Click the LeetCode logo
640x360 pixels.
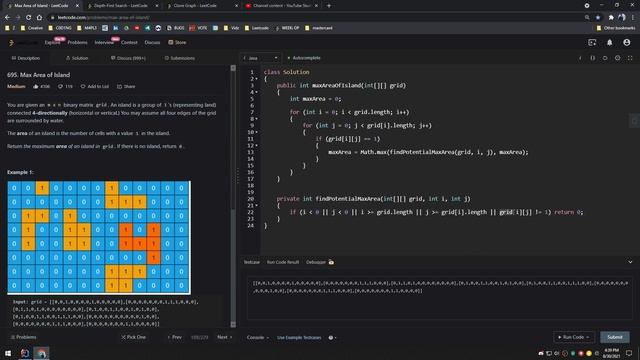tap(11, 42)
